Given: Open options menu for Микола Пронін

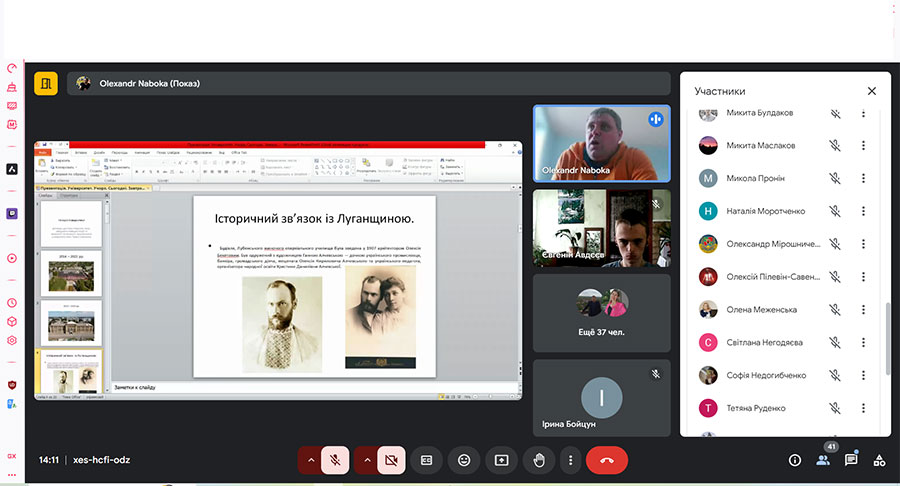Looking at the screenshot, I should click(863, 178).
